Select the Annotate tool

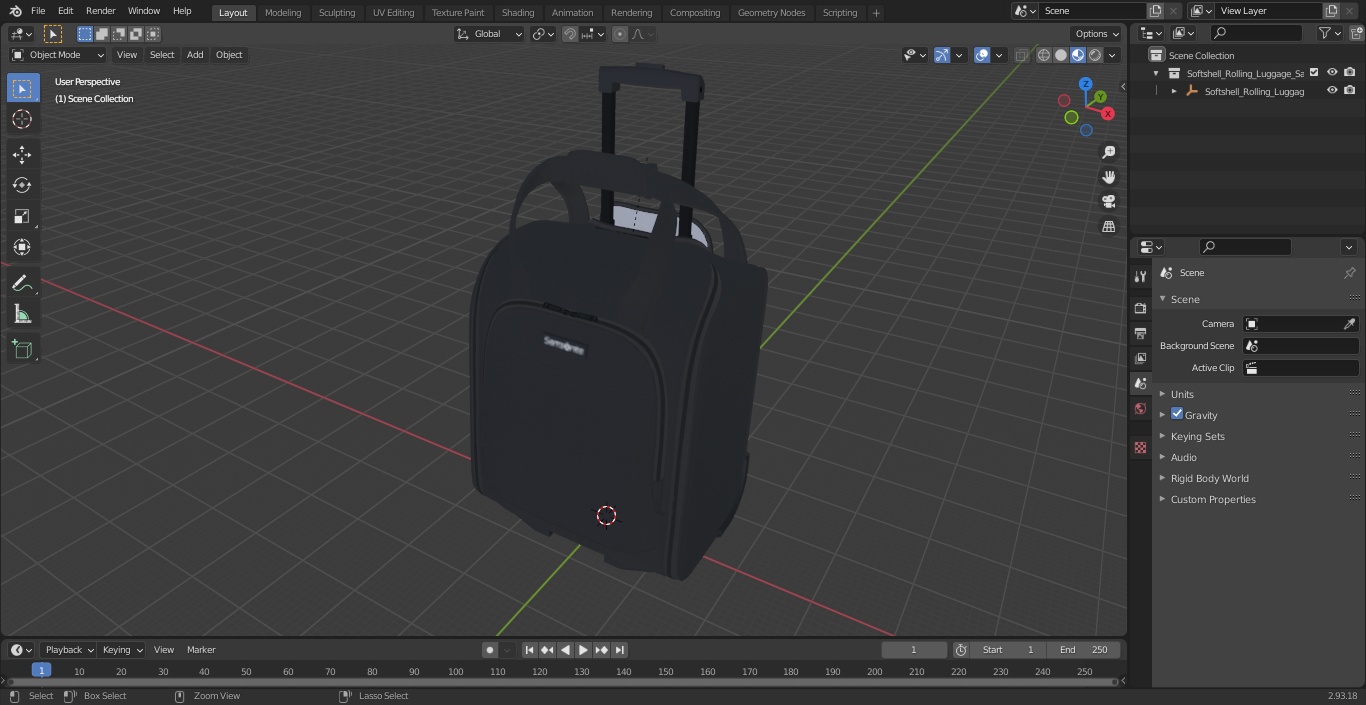22,284
